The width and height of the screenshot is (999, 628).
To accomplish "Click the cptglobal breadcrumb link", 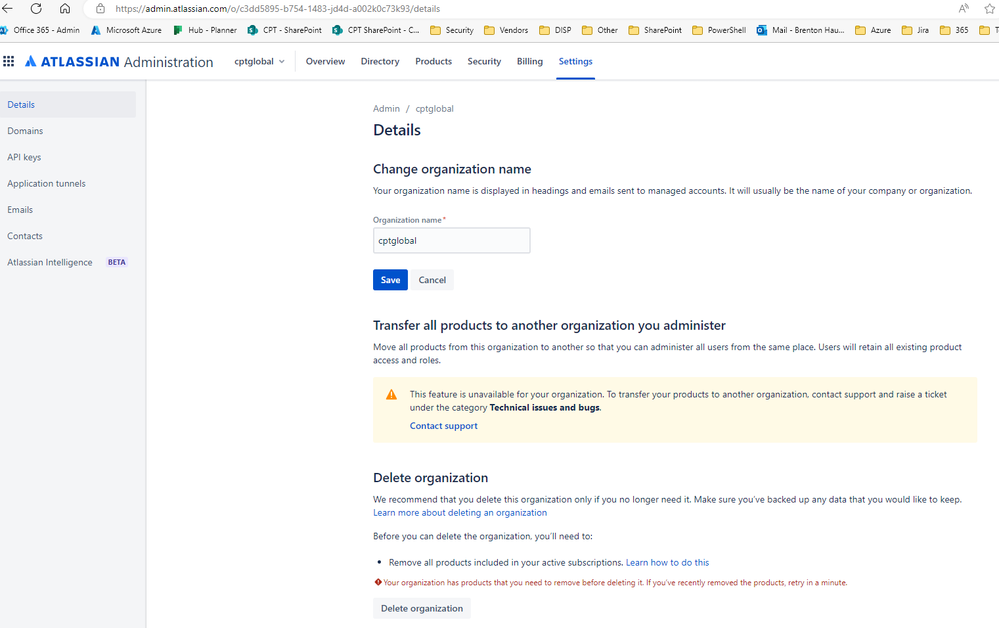I will click(435, 109).
